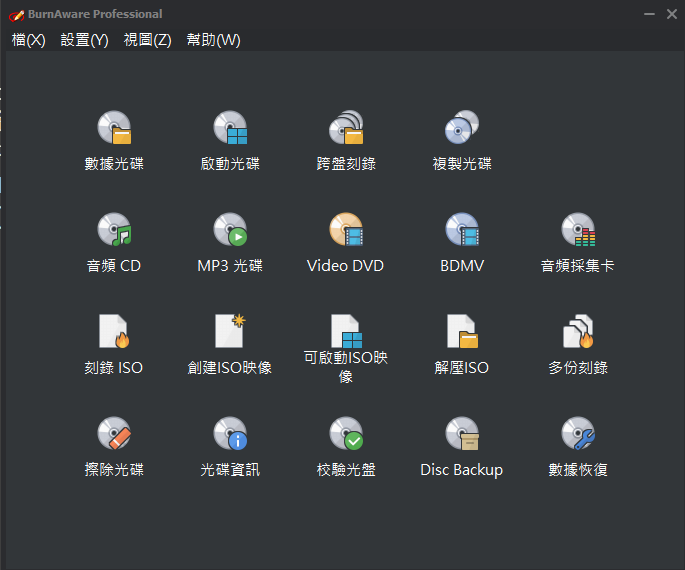
Task: Open the 解壓ISO unpack tool
Action: point(462,345)
